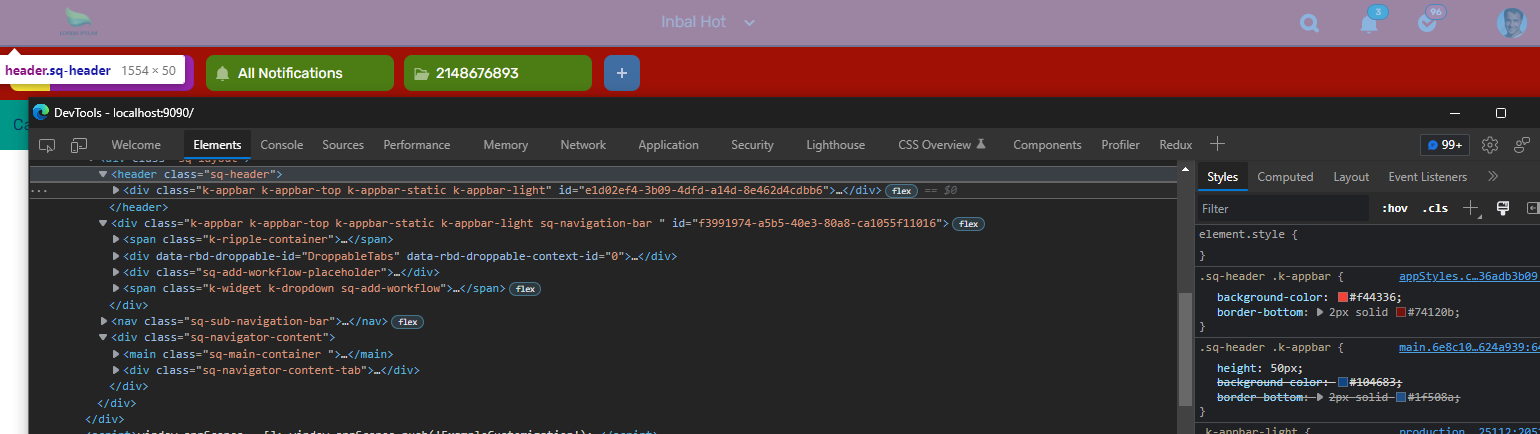1540x434 pixels.
Task: Open the bell notifications icon showing badge 3
Action: (1371, 21)
